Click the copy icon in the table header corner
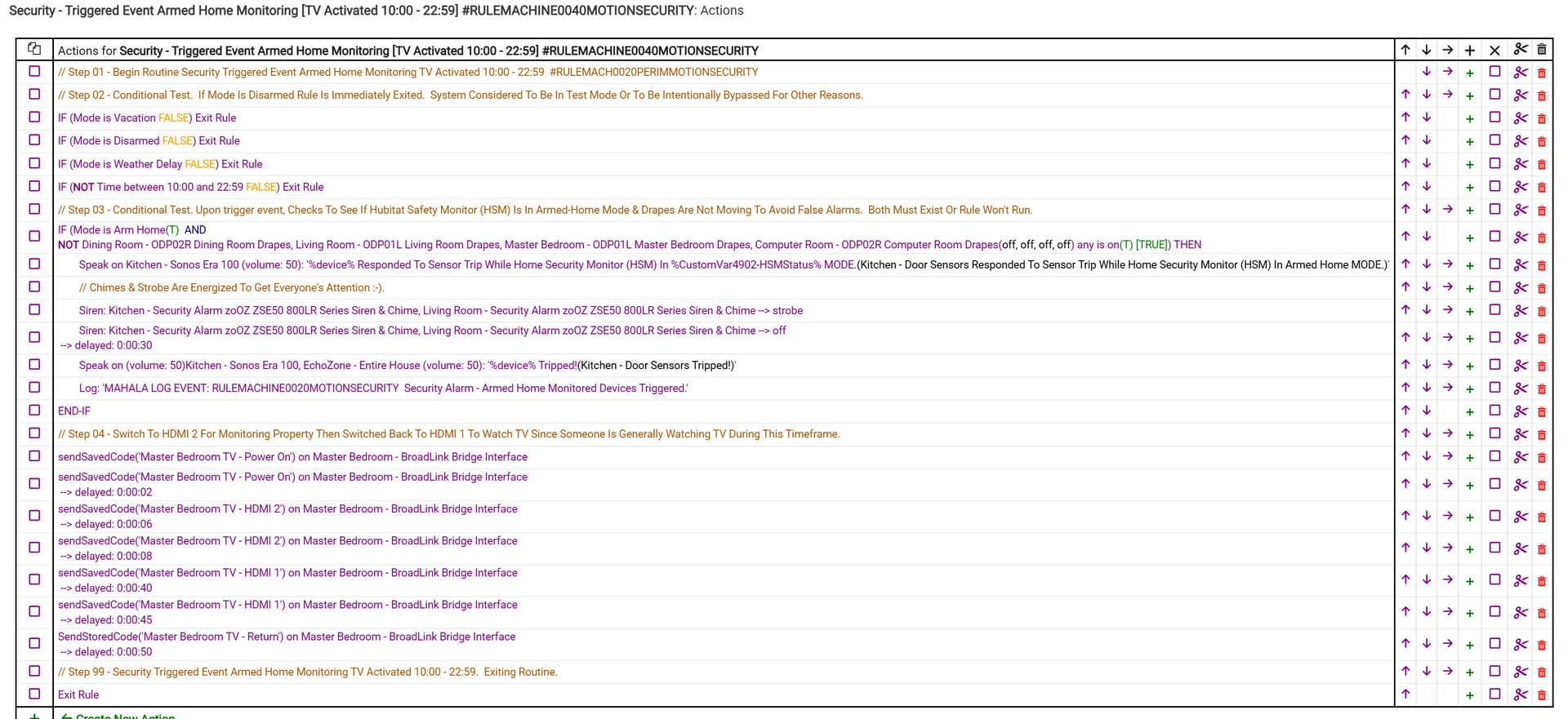The width and height of the screenshot is (1568, 719). (x=34, y=49)
